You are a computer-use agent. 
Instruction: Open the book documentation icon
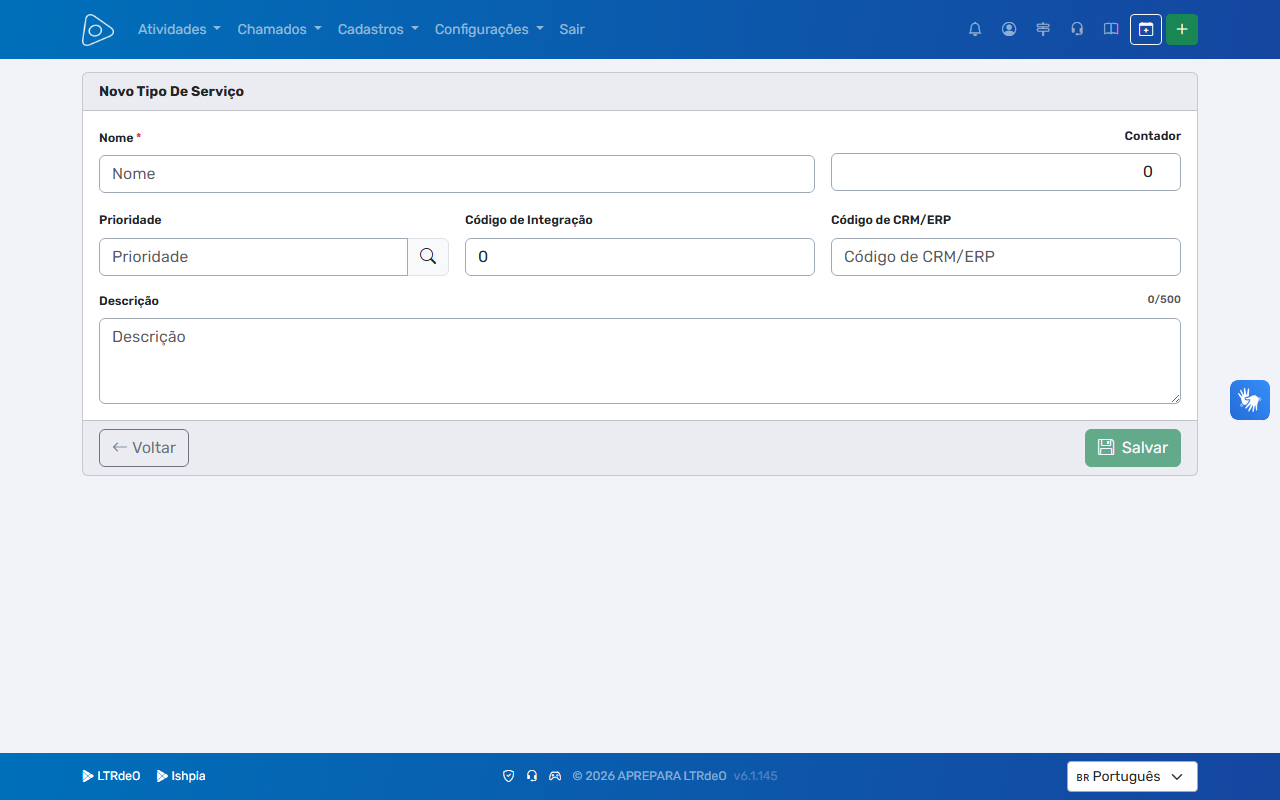point(1111,29)
